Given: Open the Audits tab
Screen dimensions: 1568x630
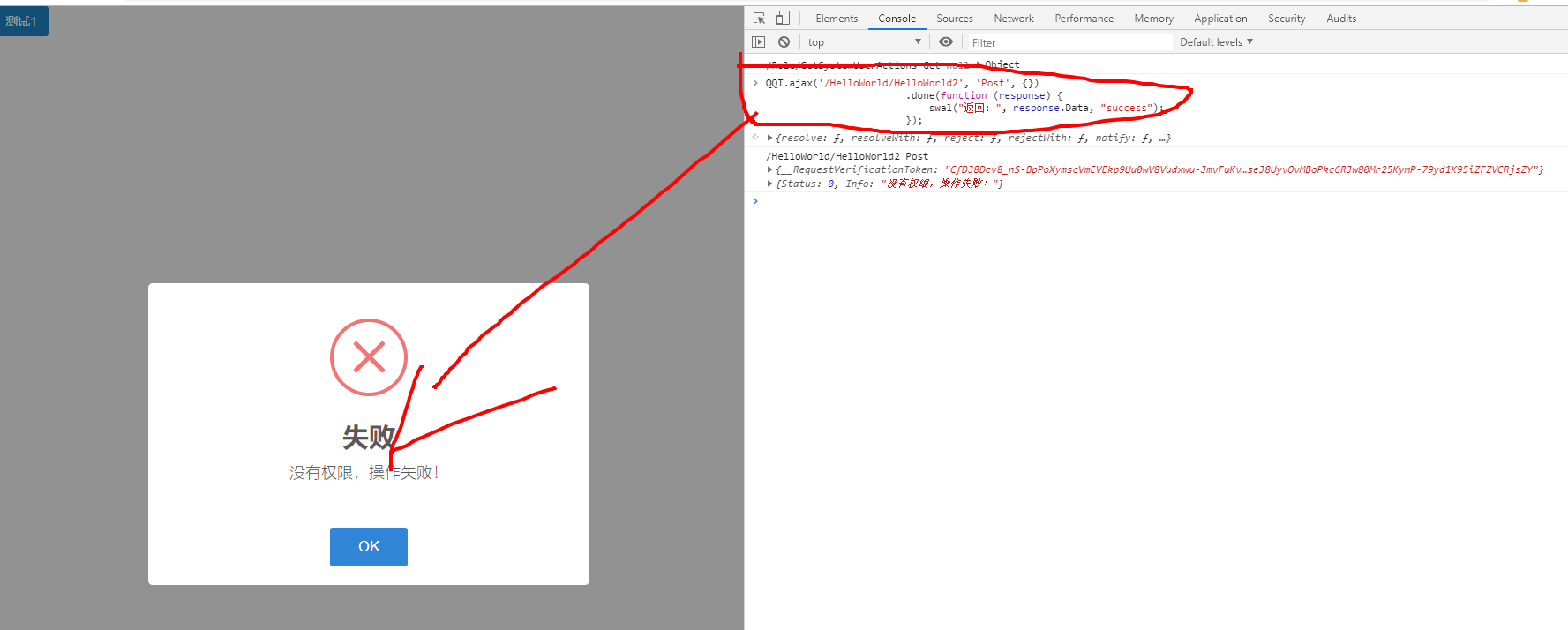Looking at the screenshot, I should click(x=1341, y=18).
